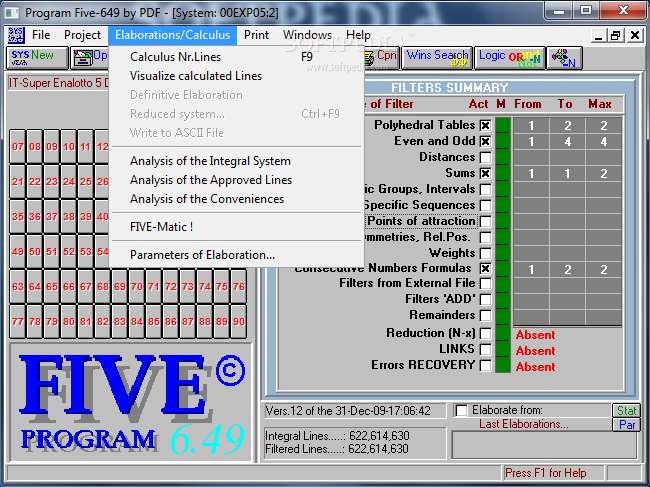Viewport: 650px width, 487px height.
Task: Restore the inner document window
Action: [x=616, y=36]
